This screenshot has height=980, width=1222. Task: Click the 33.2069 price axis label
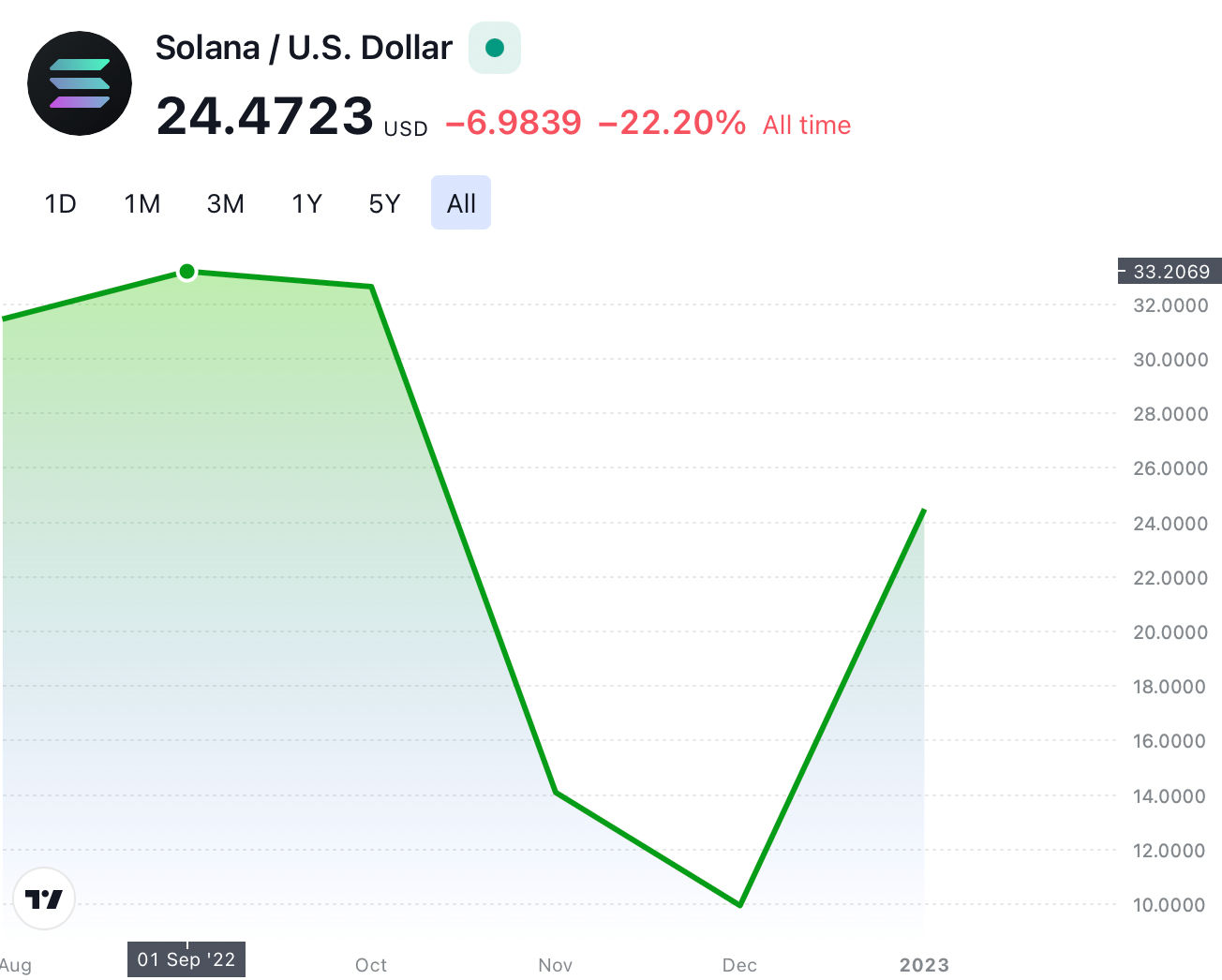click(1171, 272)
